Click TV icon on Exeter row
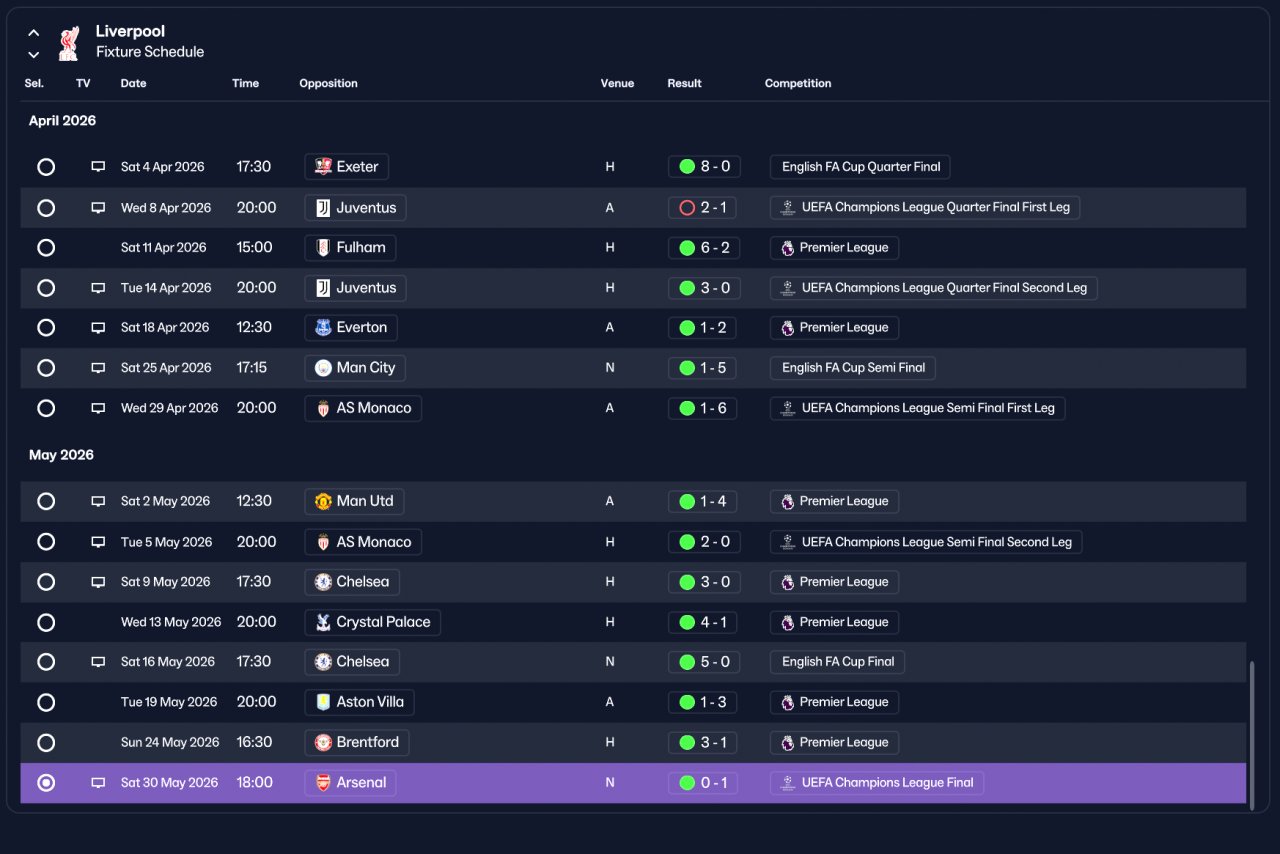 98,167
